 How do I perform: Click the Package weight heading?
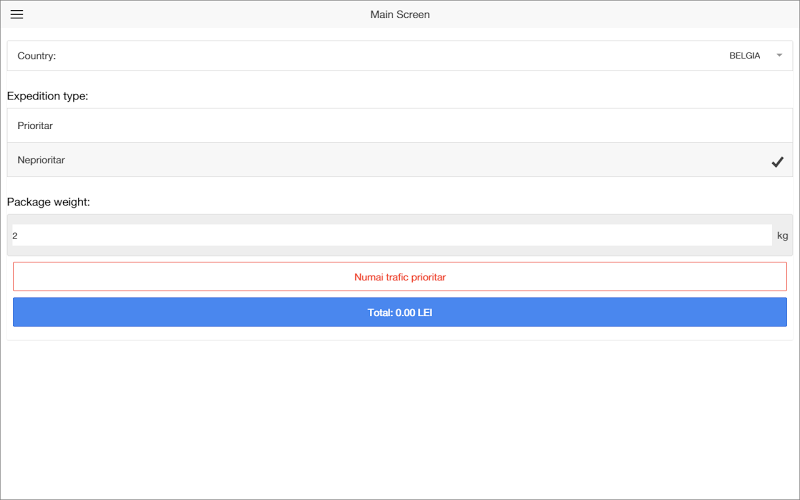49,202
